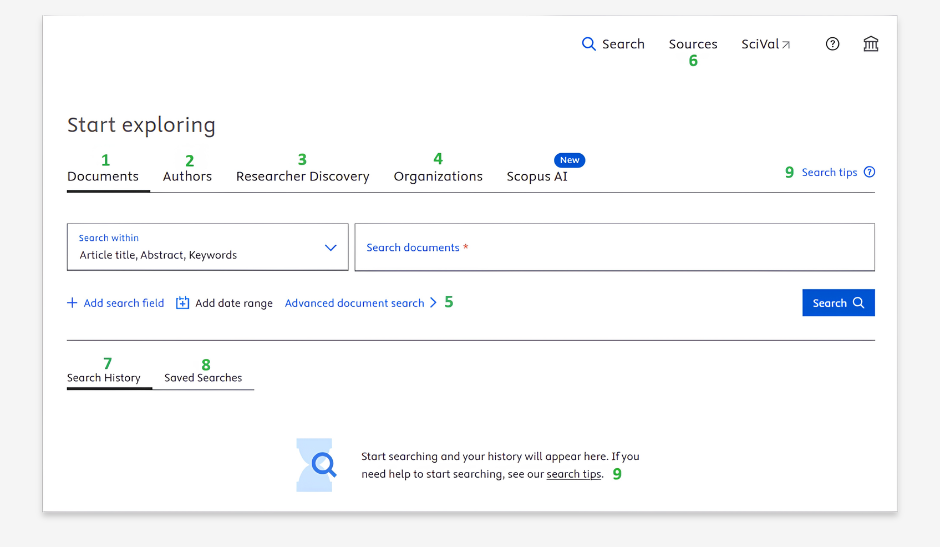Click the SciVal external link arrow icon
This screenshot has height=547, width=940.
coord(786,45)
